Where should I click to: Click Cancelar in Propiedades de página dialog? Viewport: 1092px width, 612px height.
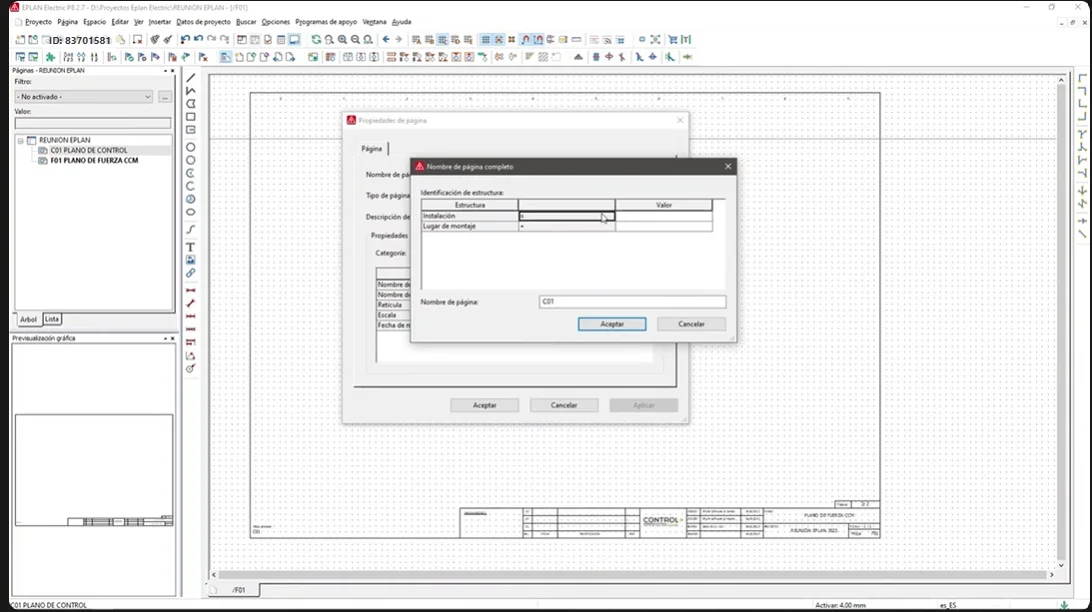coord(564,405)
